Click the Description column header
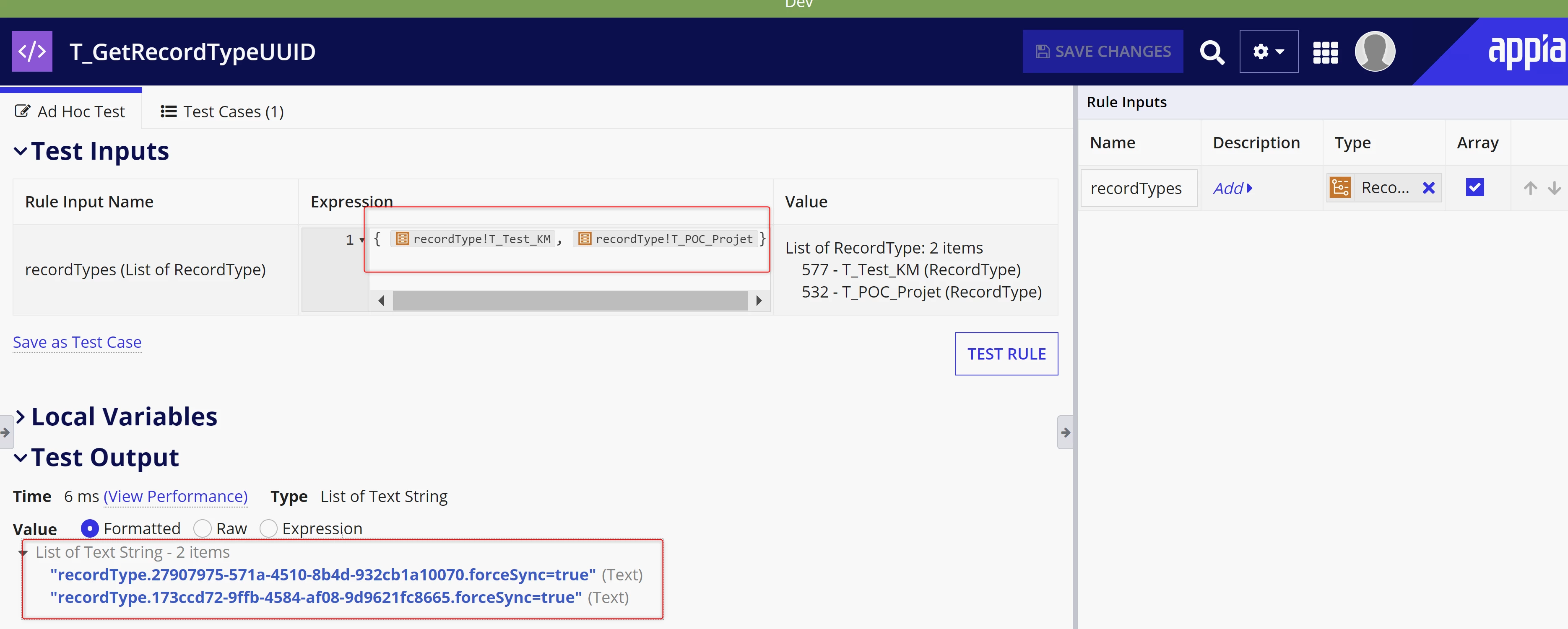1568x629 pixels. point(1256,143)
